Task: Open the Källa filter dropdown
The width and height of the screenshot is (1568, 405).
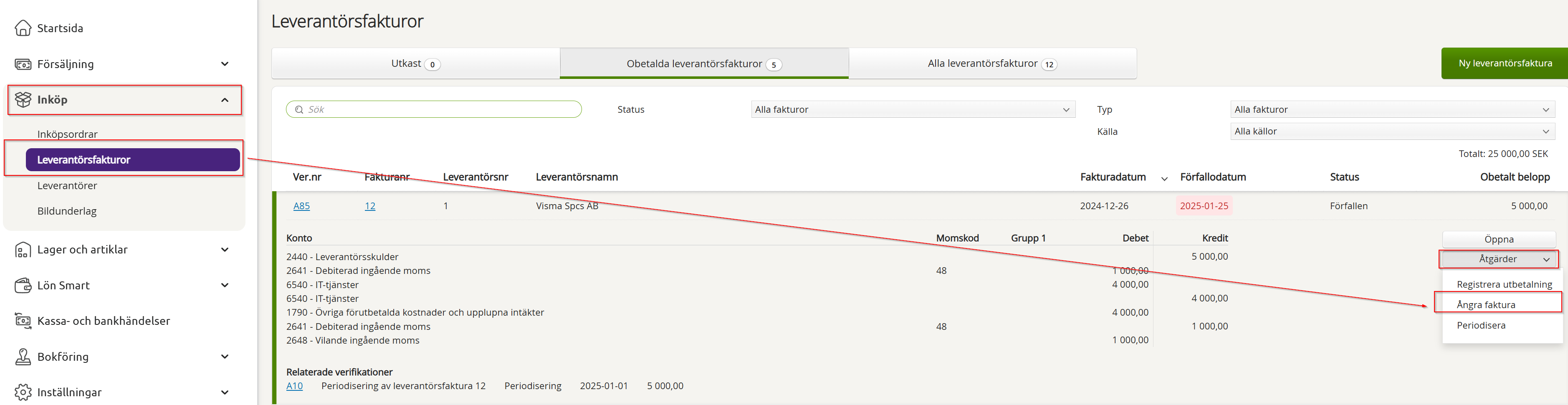Action: 1392,132
